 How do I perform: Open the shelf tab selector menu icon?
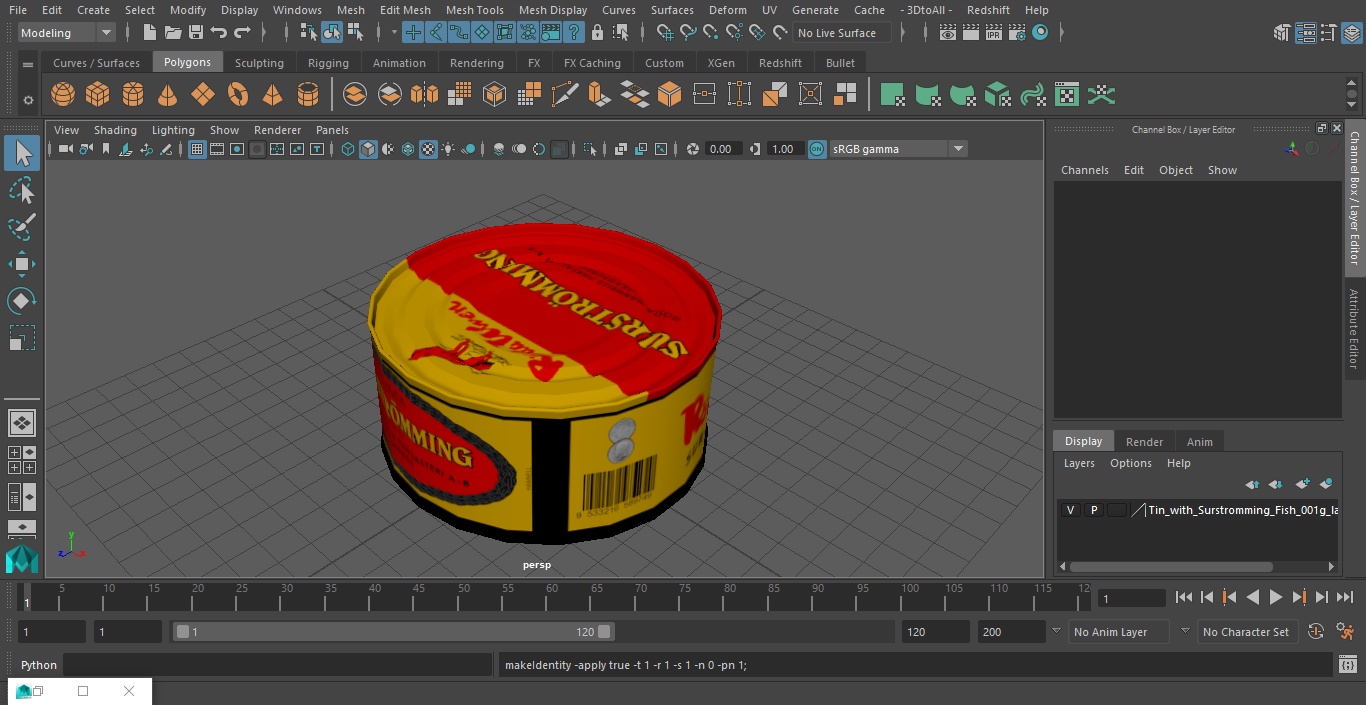28,64
